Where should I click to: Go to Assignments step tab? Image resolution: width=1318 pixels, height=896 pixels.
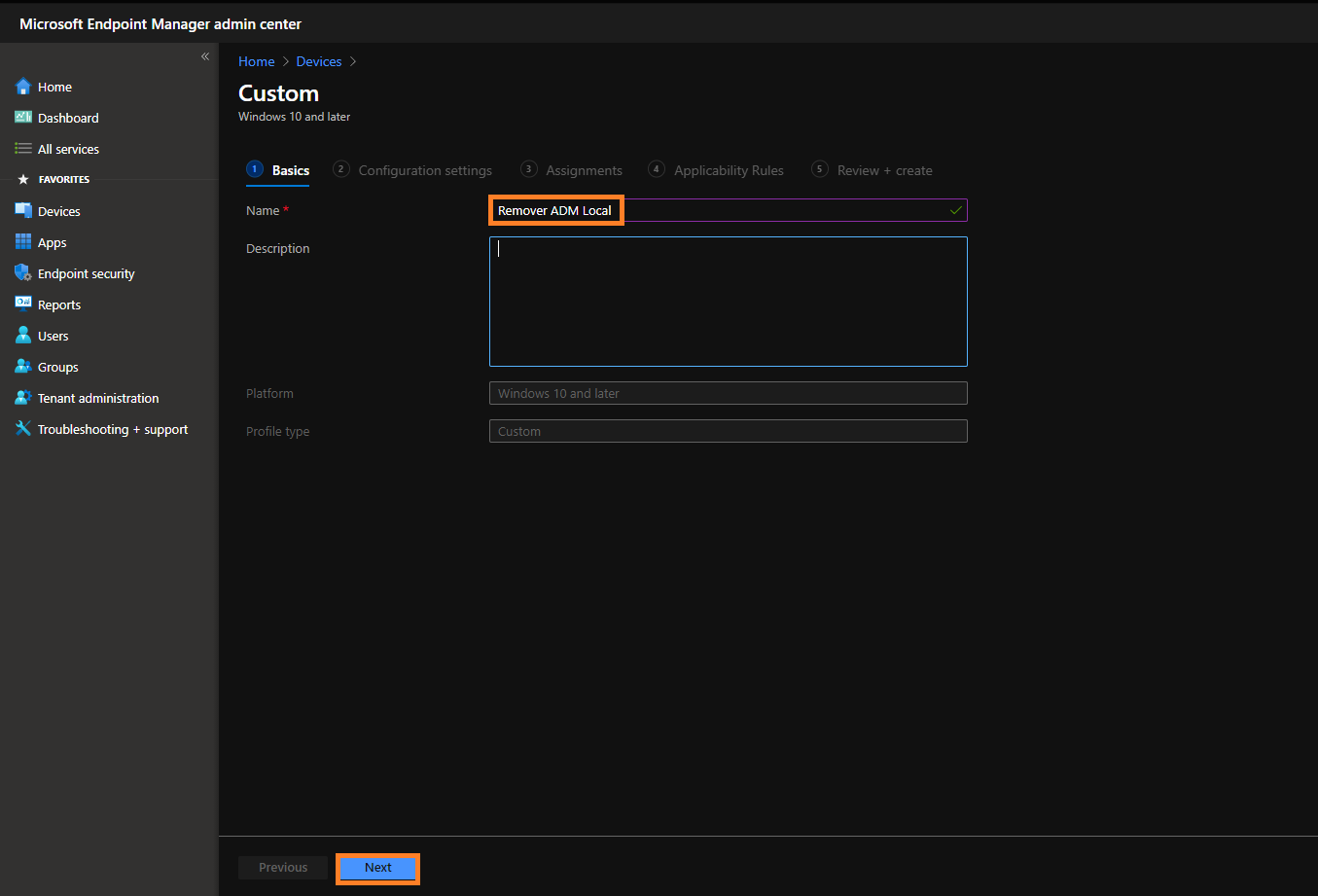[x=572, y=170]
